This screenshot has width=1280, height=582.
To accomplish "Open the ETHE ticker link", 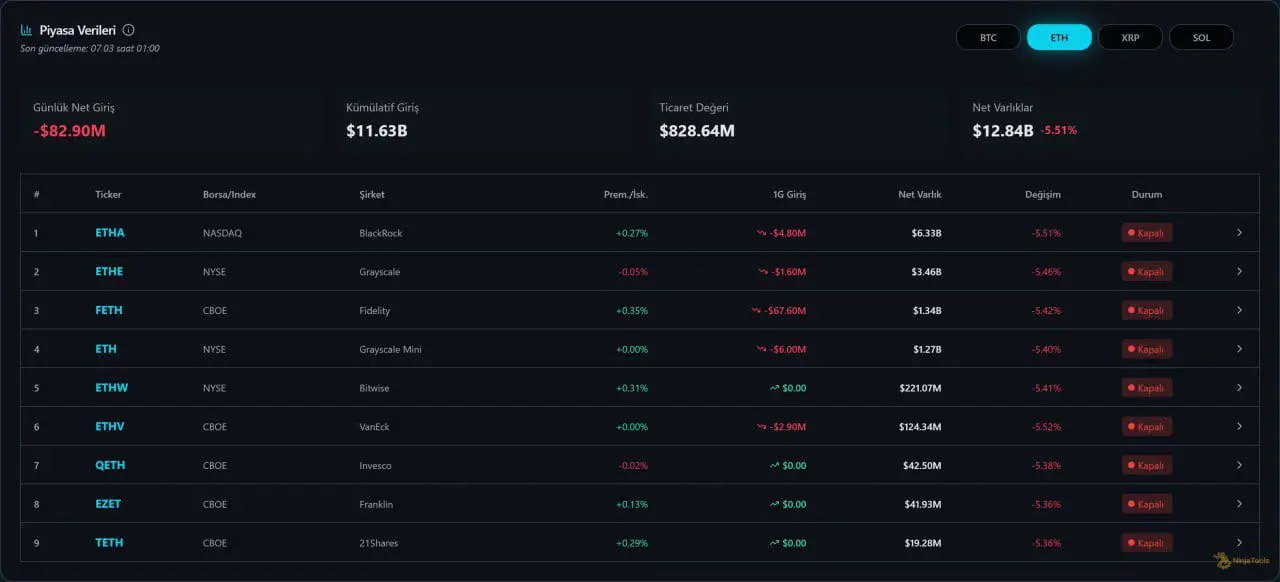I will [x=109, y=272].
